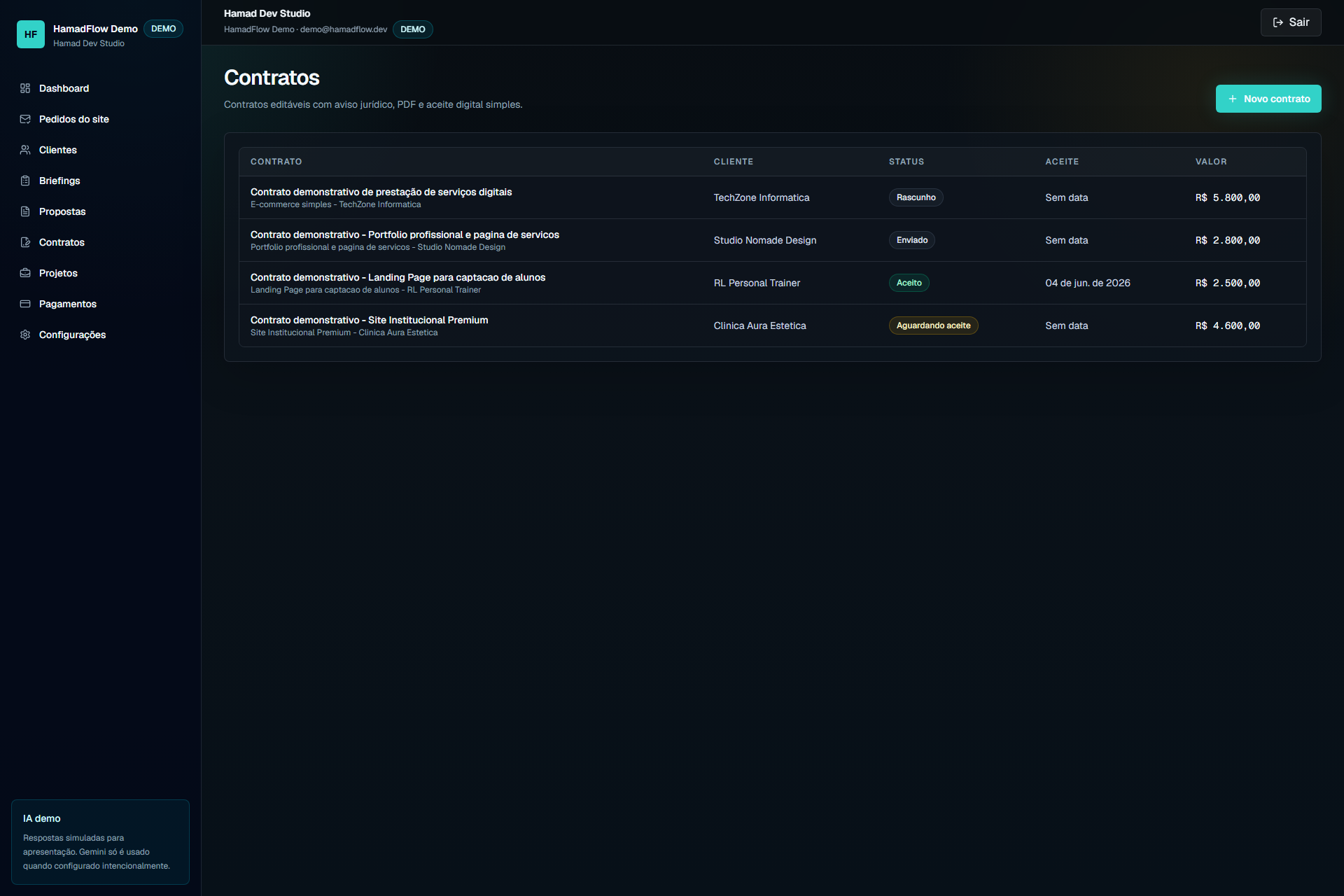Open Configurações
Screen dimensions: 1344x896
point(100,335)
